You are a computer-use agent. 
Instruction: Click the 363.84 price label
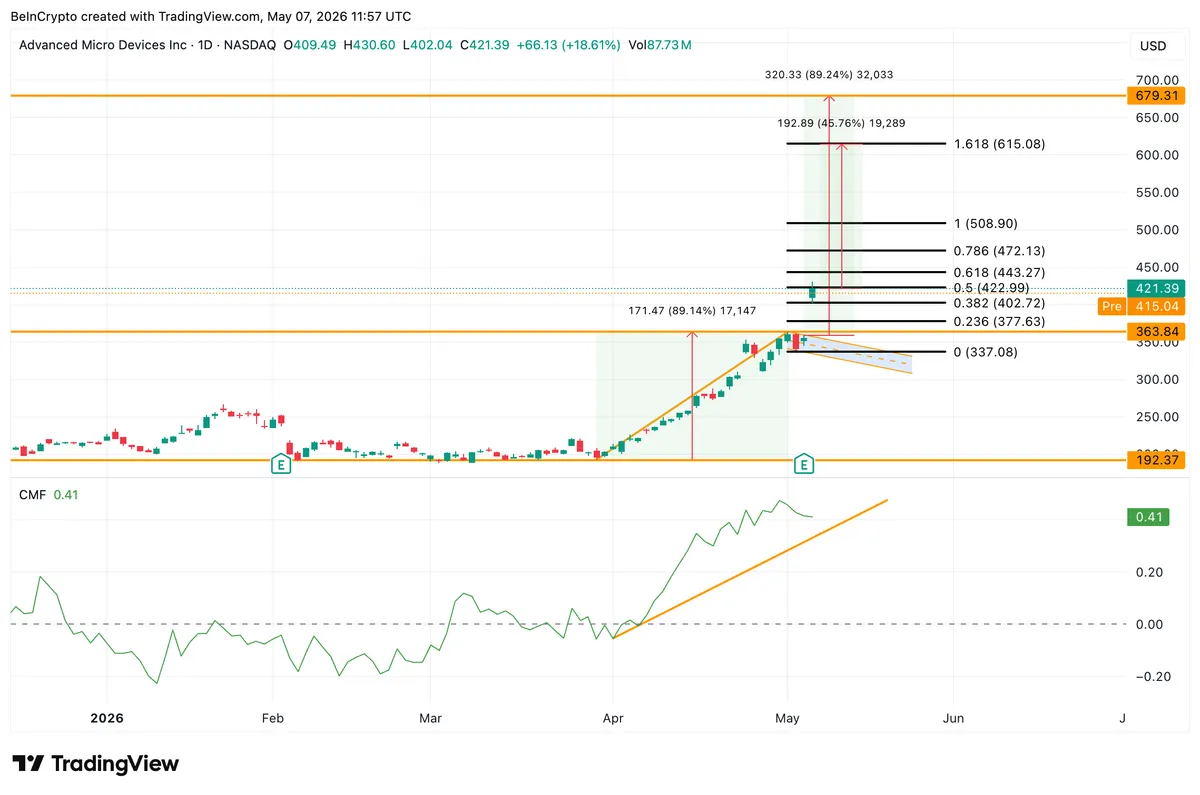[1155, 331]
